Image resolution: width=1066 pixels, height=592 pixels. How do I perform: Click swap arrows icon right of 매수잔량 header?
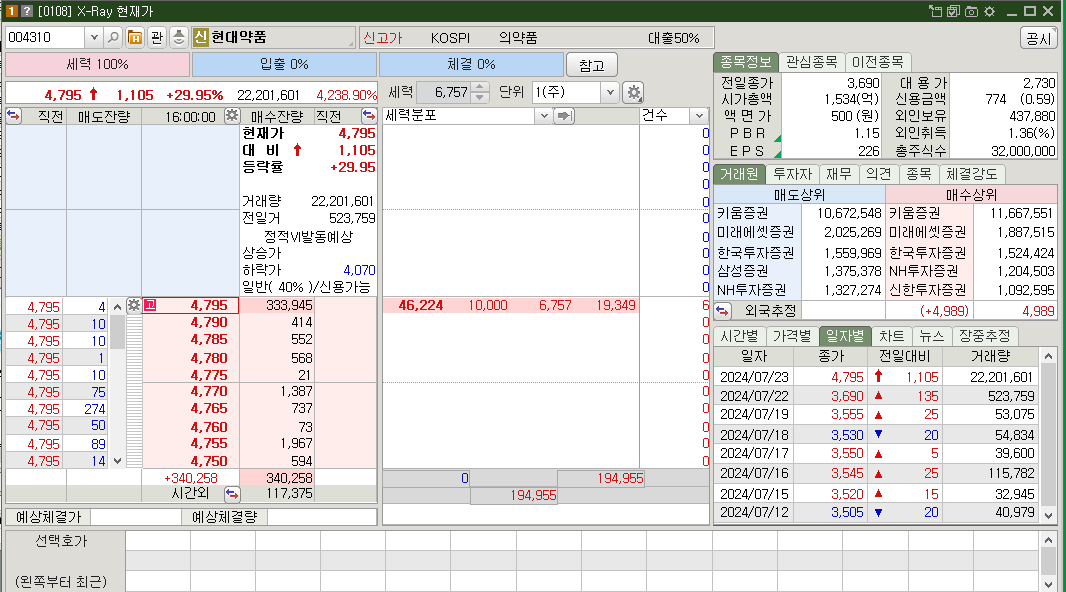[368, 116]
